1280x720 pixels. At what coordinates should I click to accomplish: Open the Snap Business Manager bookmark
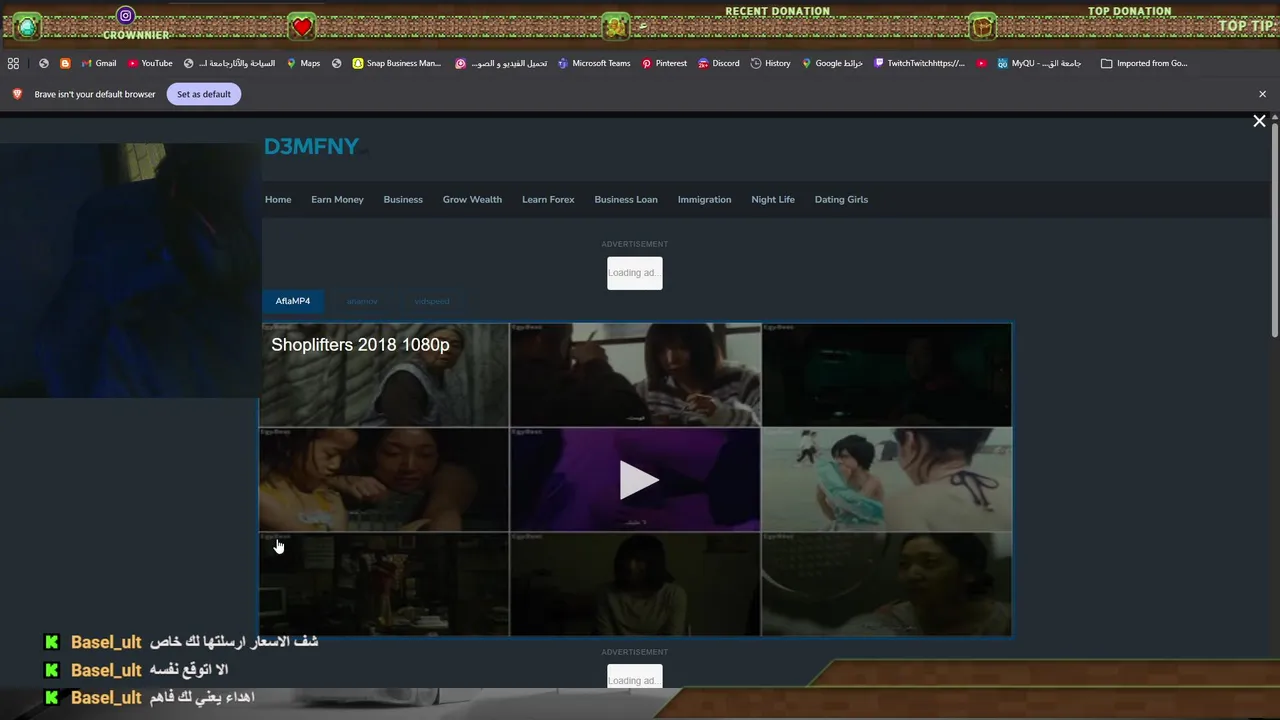(x=396, y=63)
